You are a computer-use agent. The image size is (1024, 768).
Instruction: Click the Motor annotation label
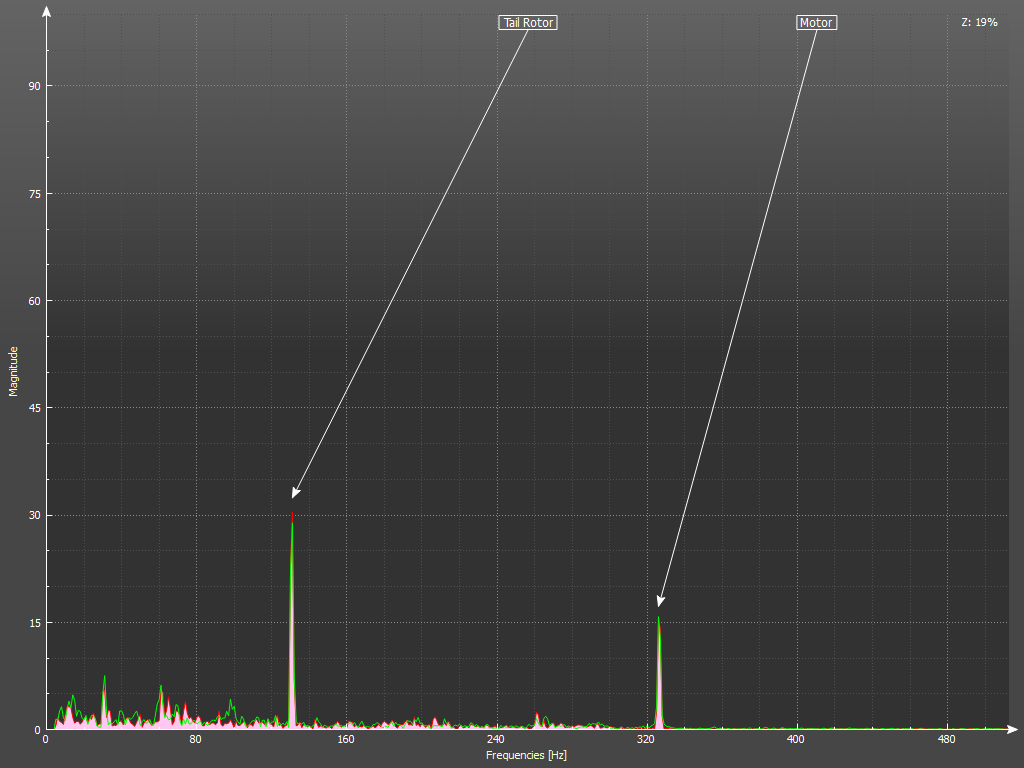coord(816,23)
